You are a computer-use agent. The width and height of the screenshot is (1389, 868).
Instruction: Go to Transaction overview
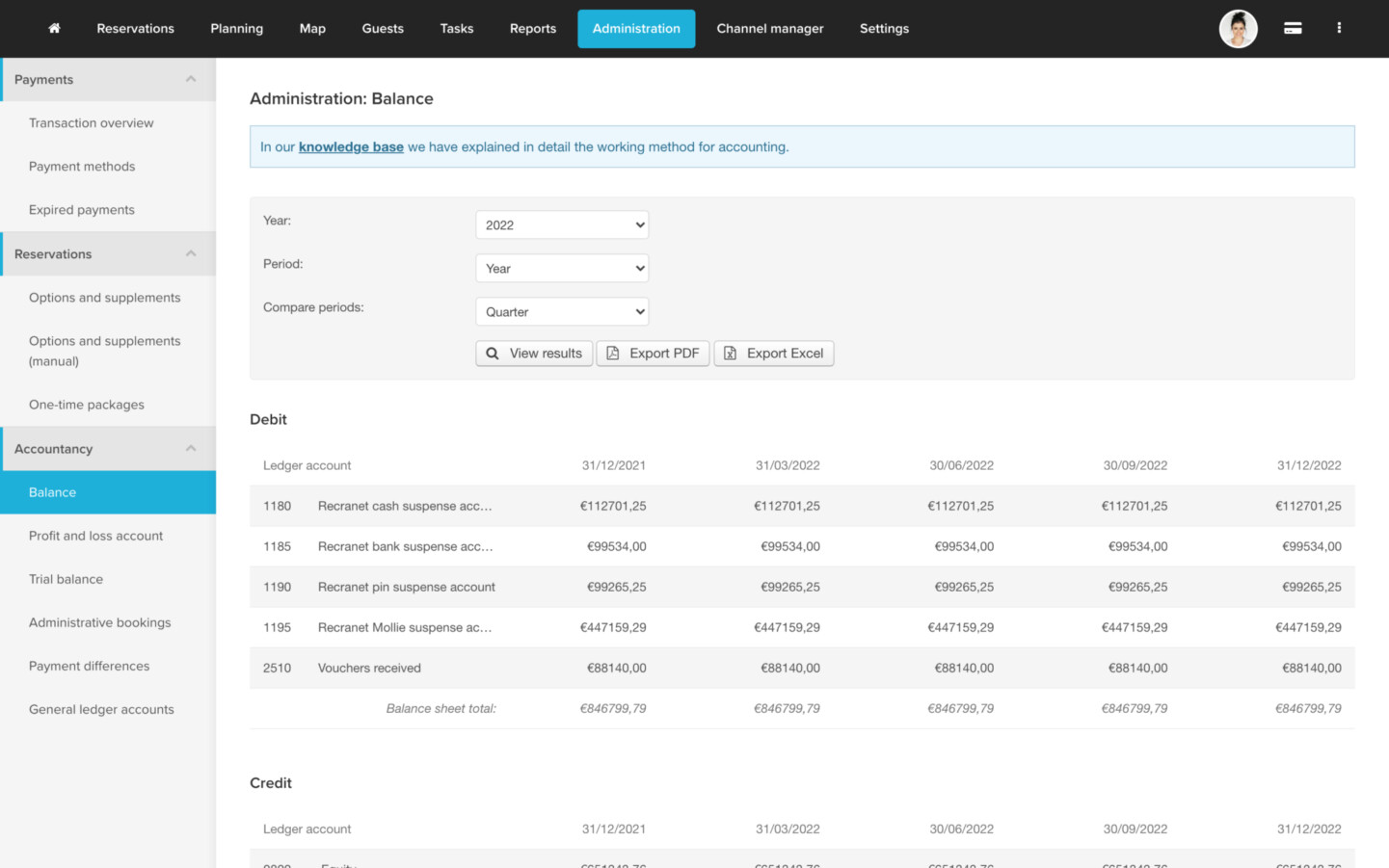coord(91,123)
